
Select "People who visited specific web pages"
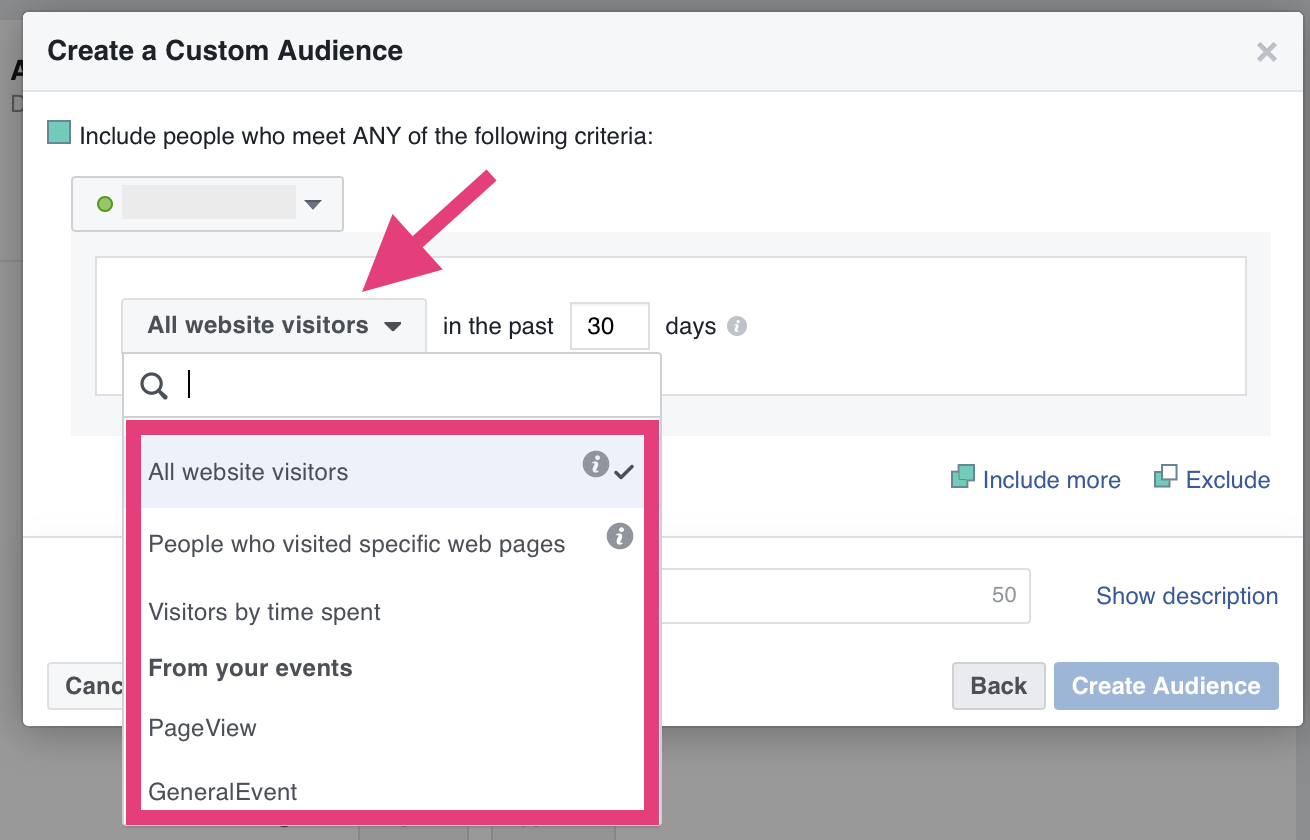click(356, 544)
